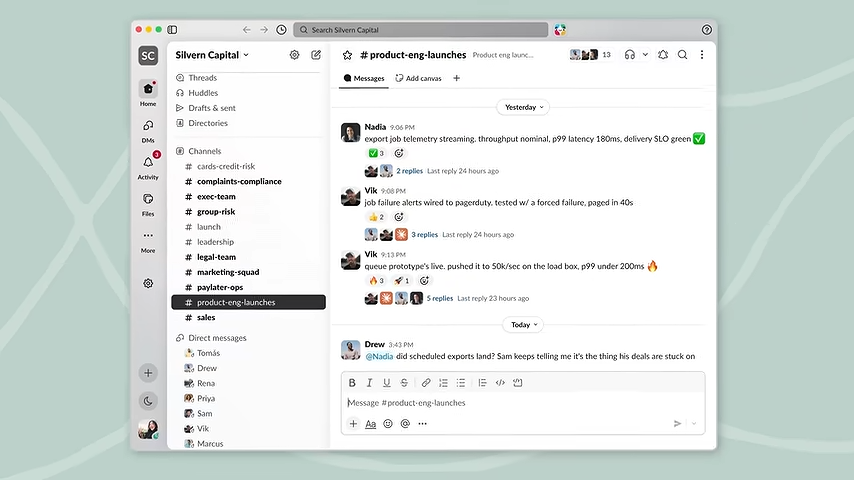Search within the channel magnifier icon
Image resolution: width=854 pixels, height=480 pixels.
click(x=682, y=54)
